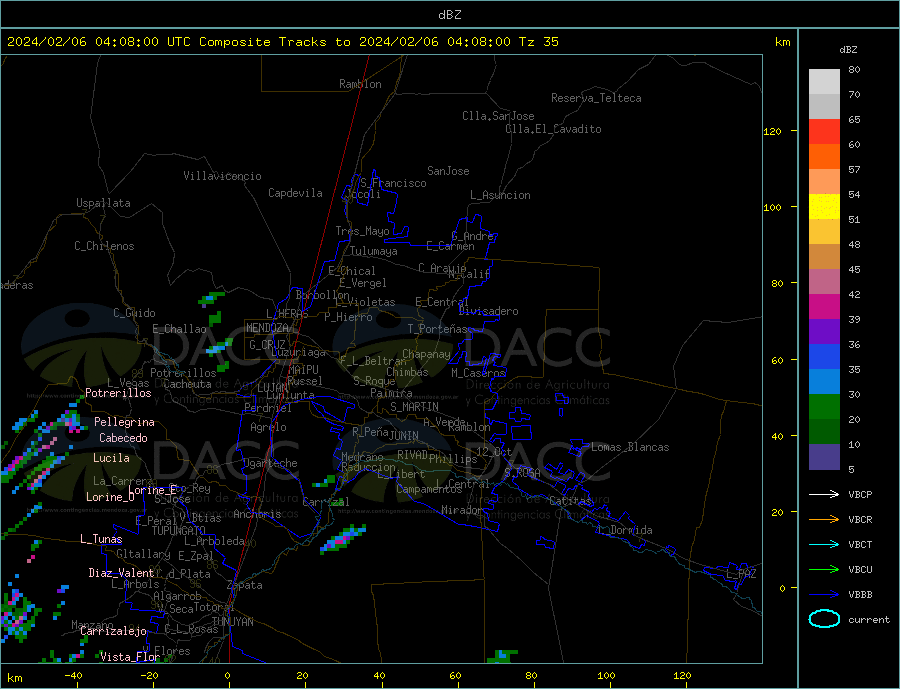This screenshot has height=689, width=900.
Task: Click the Villavicencio place label
Action: 222,176
